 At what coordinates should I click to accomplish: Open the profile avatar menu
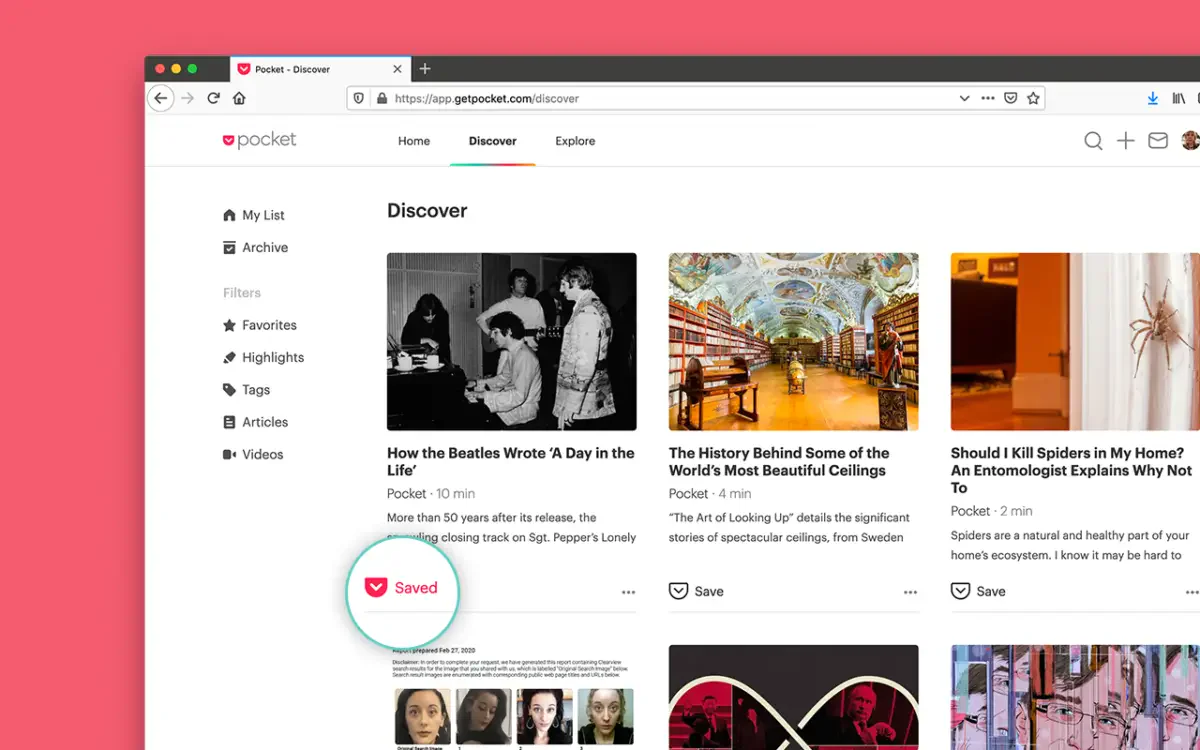(1190, 141)
